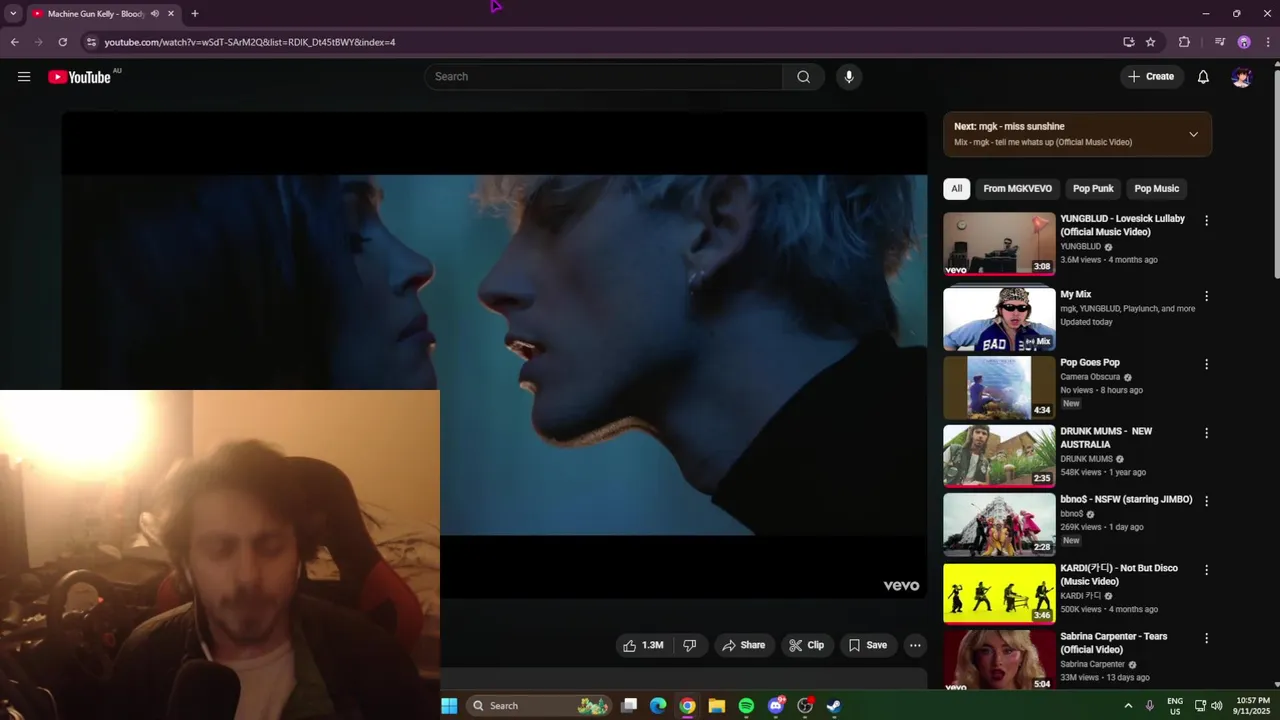Dislike this video
The width and height of the screenshot is (1280, 720).
(x=690, y=645)
